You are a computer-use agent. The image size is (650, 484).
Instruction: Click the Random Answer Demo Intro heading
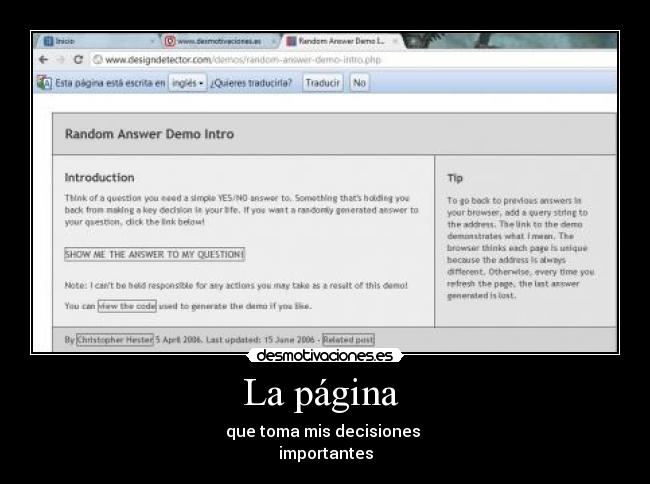click(x=149, y=134)
